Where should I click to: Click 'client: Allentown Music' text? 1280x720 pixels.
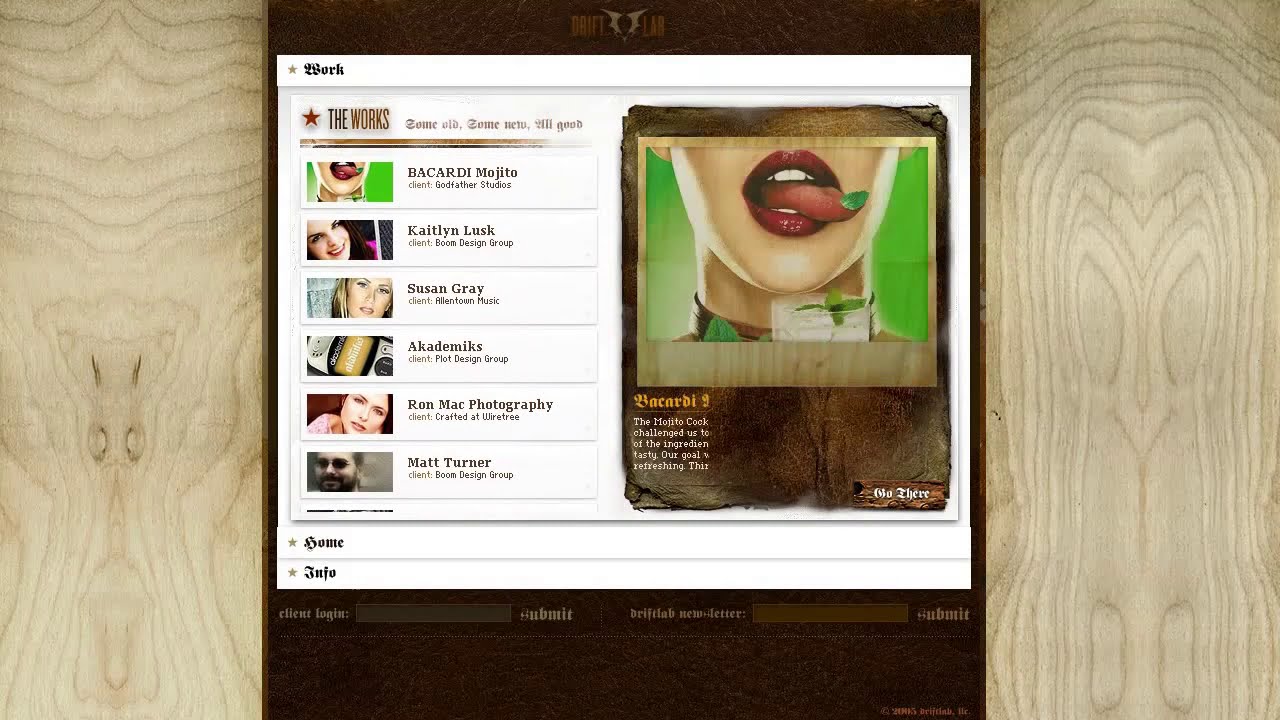(454, 301)
